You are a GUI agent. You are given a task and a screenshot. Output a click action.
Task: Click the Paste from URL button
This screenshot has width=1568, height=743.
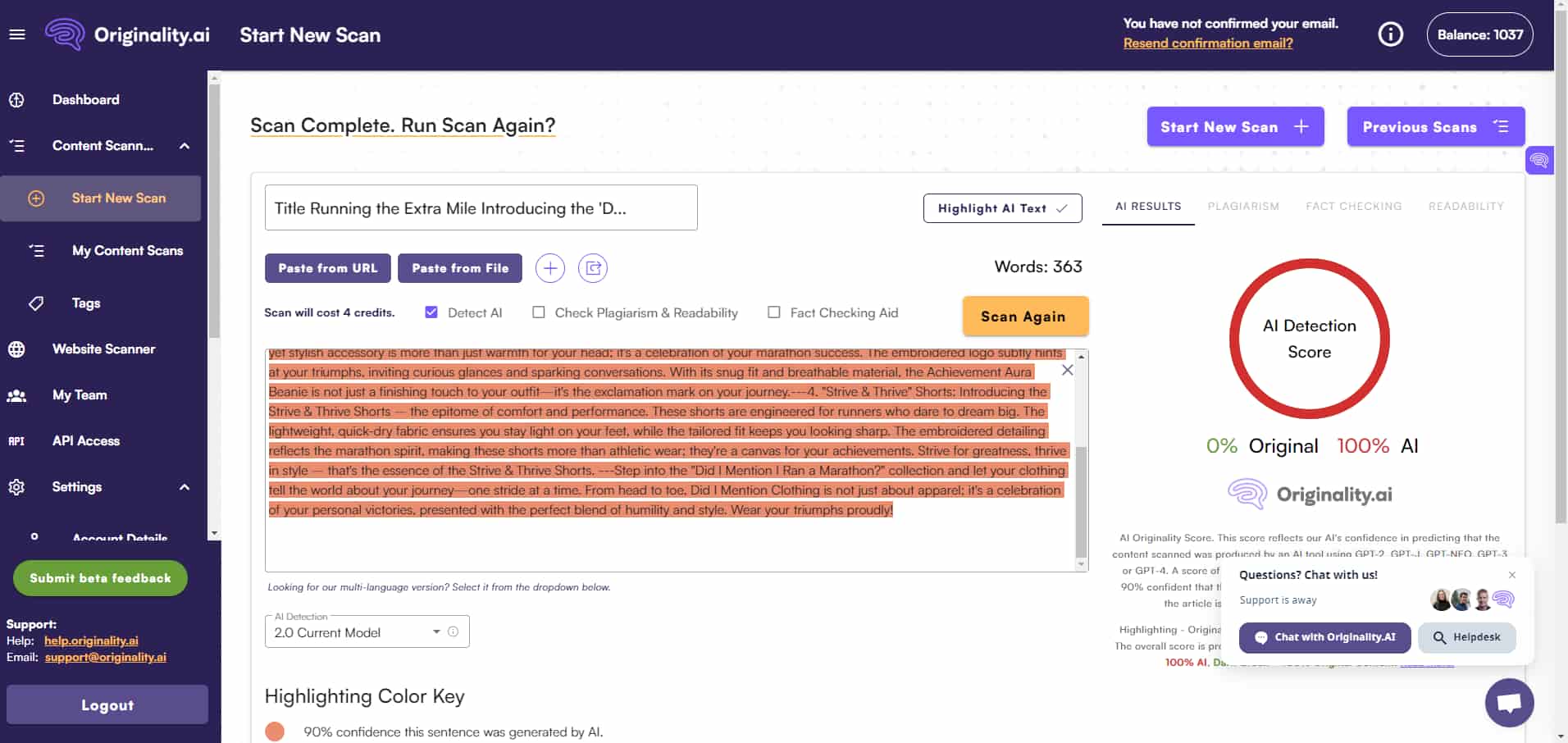coord(328,268)
